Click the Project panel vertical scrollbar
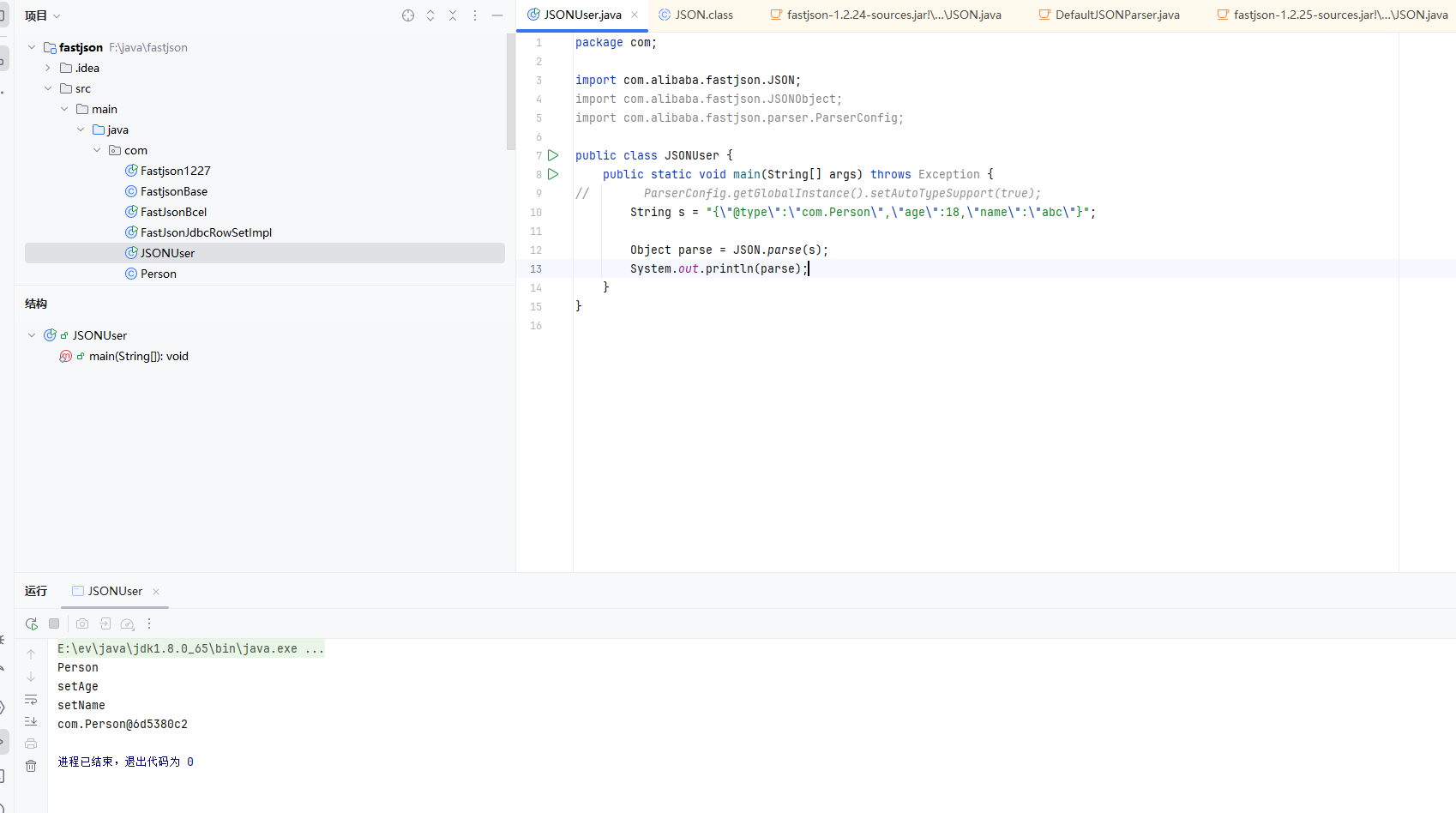 coord(511,93)
